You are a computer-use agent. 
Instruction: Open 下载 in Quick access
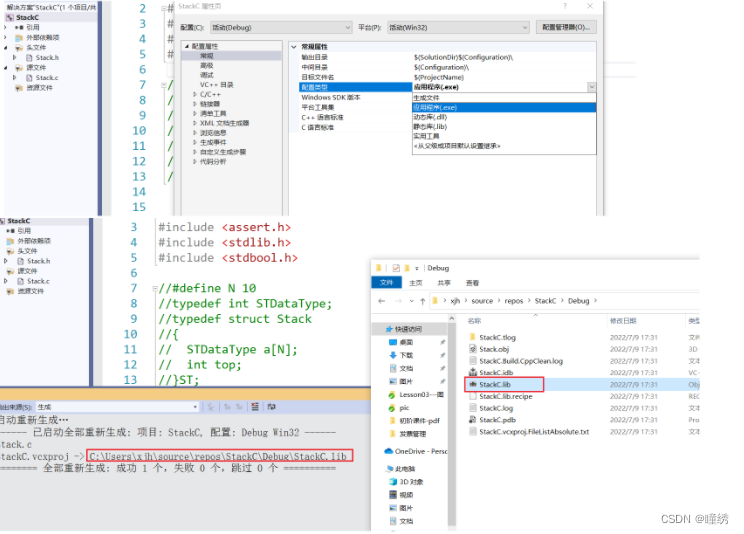tap(406, 355)
